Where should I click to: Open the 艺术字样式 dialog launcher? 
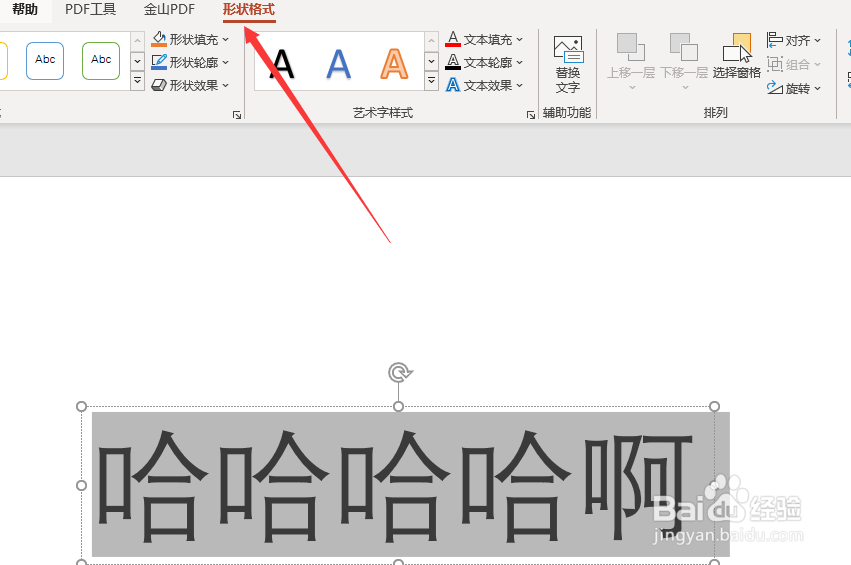[531, 115]
